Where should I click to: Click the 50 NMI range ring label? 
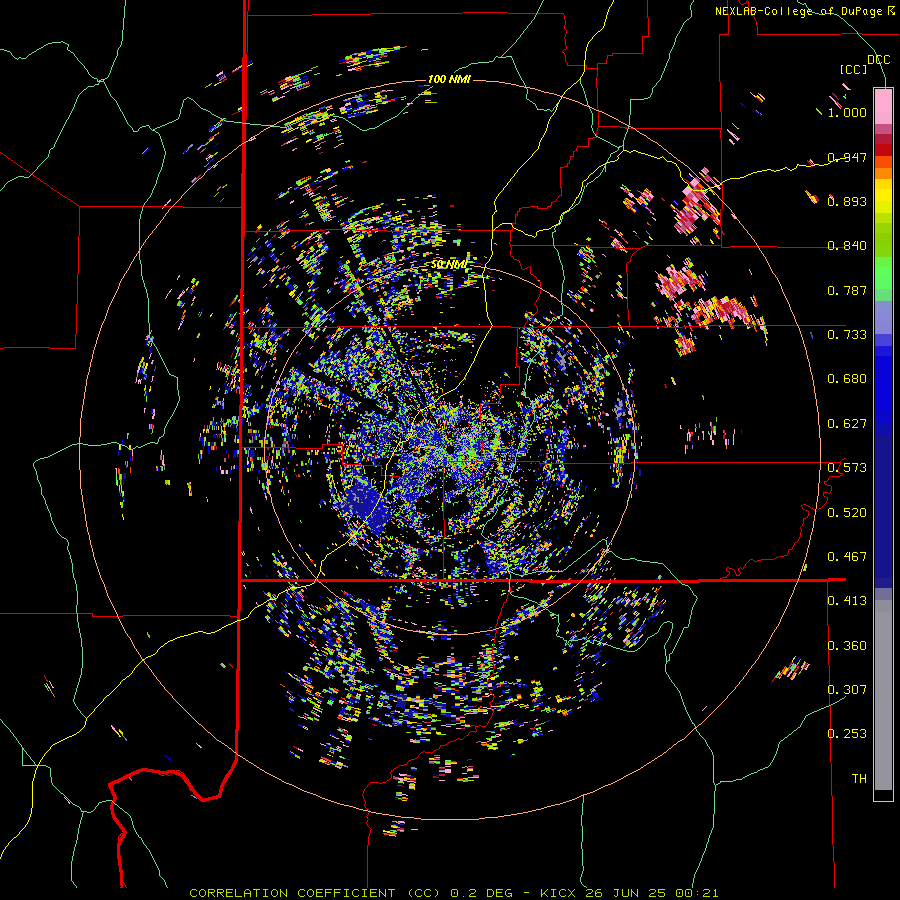449,265
